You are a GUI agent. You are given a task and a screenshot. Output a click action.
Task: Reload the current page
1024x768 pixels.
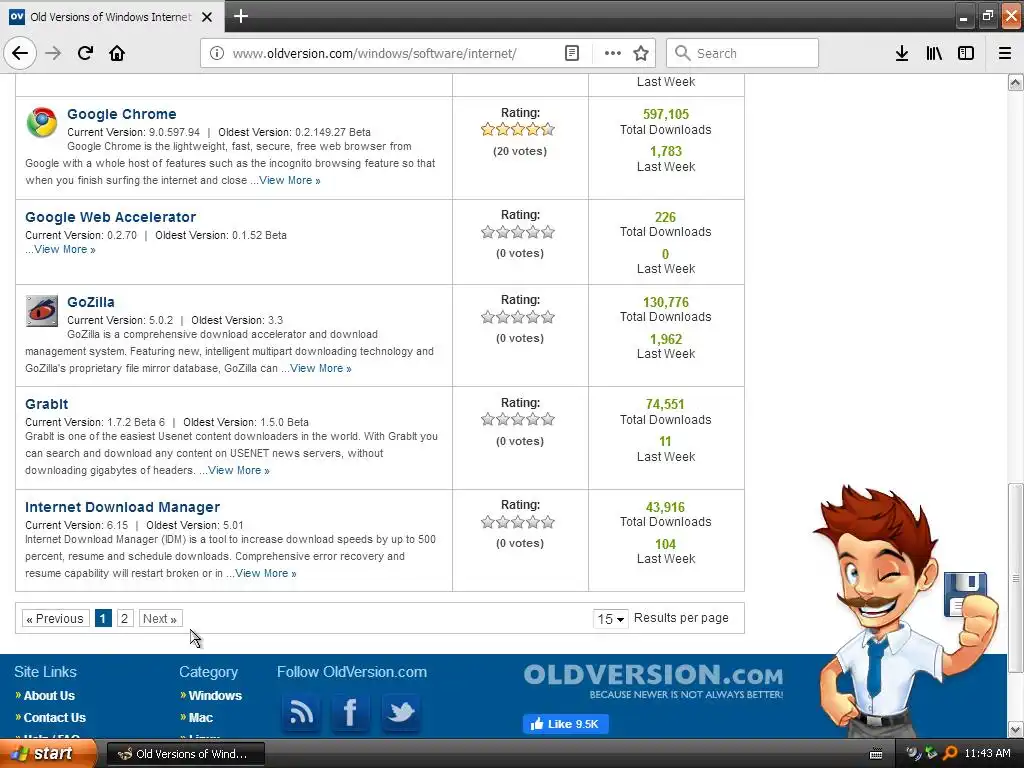tap(86, 53)
